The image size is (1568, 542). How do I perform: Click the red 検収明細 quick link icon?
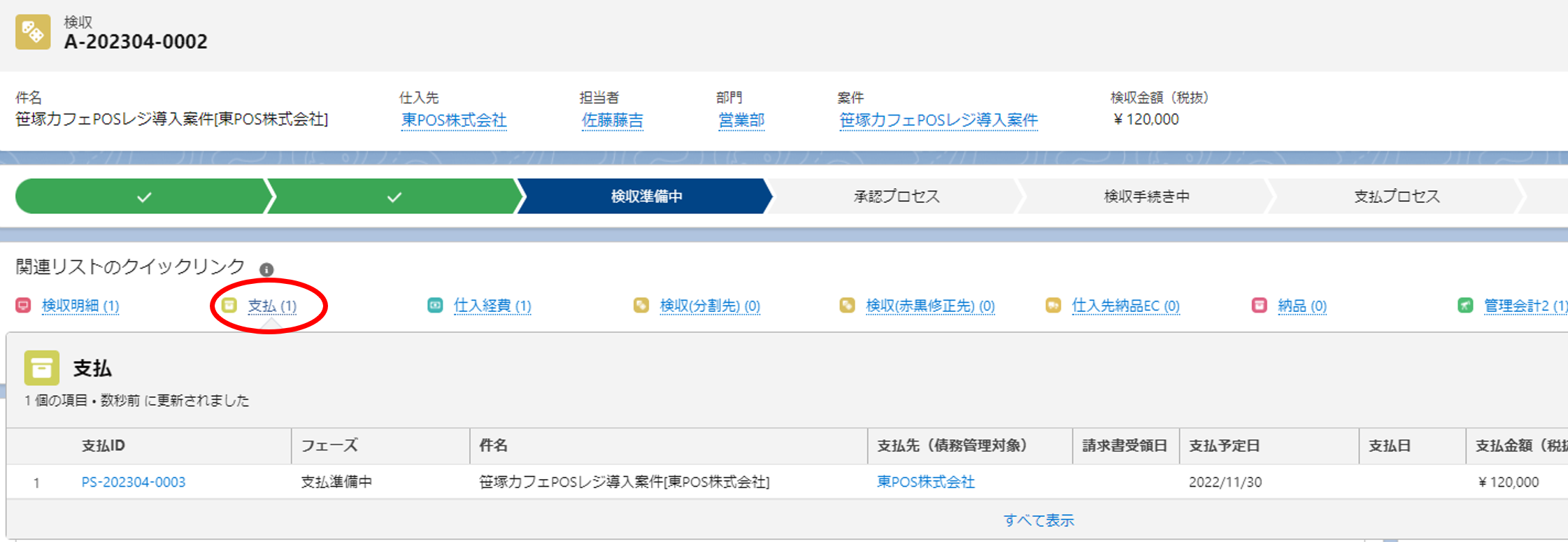point(23,306)
